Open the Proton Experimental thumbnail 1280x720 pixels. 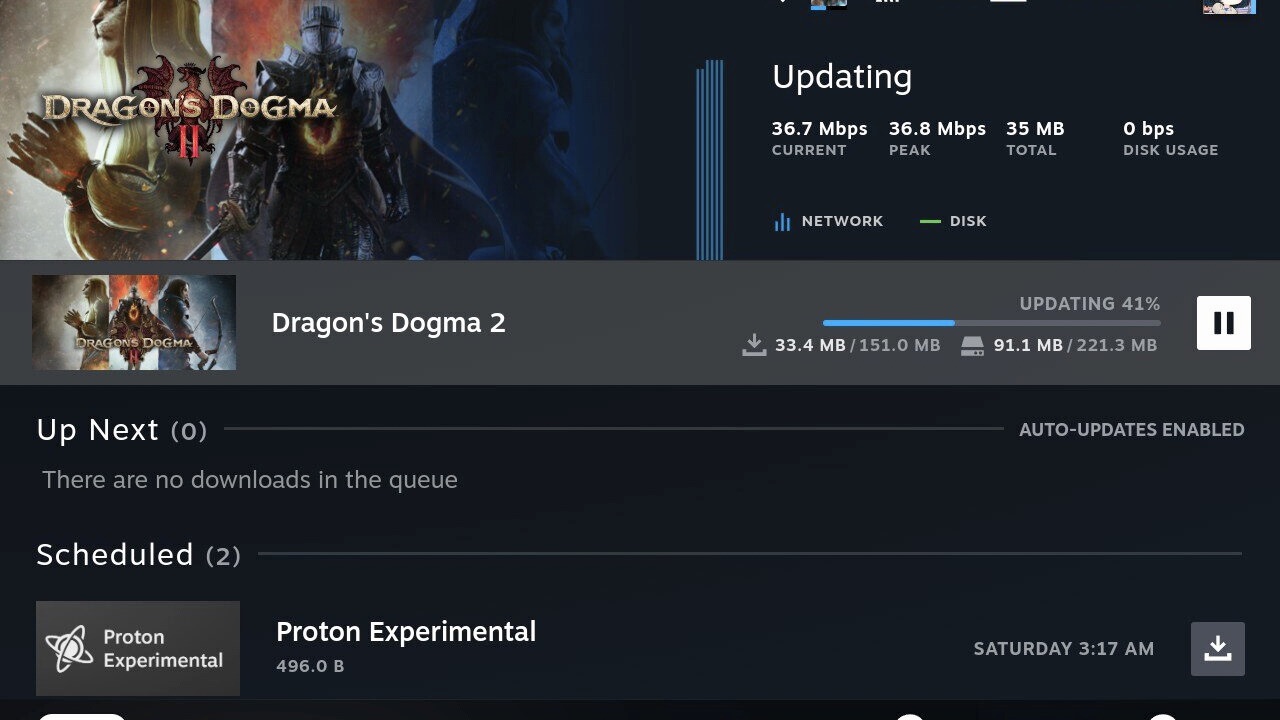pyautogui.click(x=138, y=648)
